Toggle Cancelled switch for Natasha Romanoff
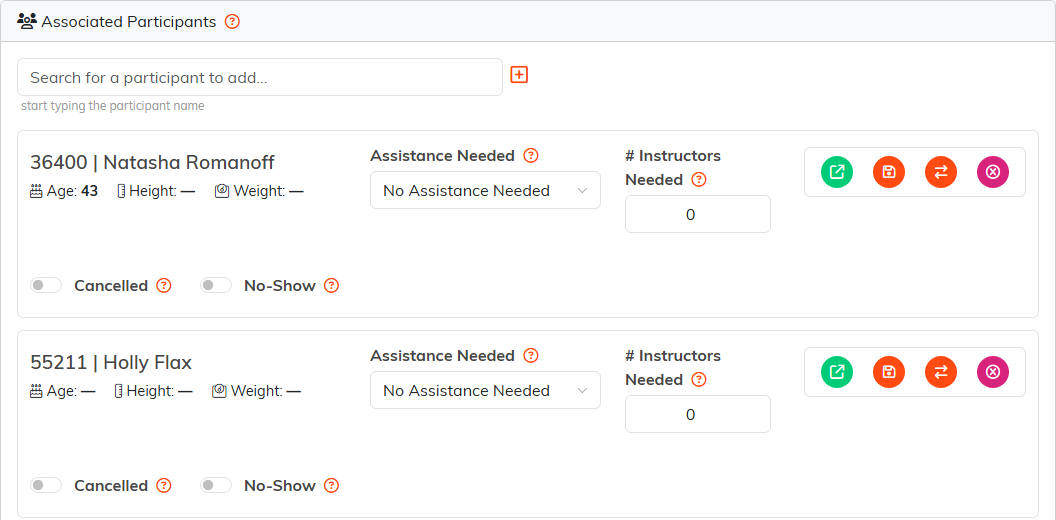This screenshot has width=1056, height=520. click(x=46, y=286)
